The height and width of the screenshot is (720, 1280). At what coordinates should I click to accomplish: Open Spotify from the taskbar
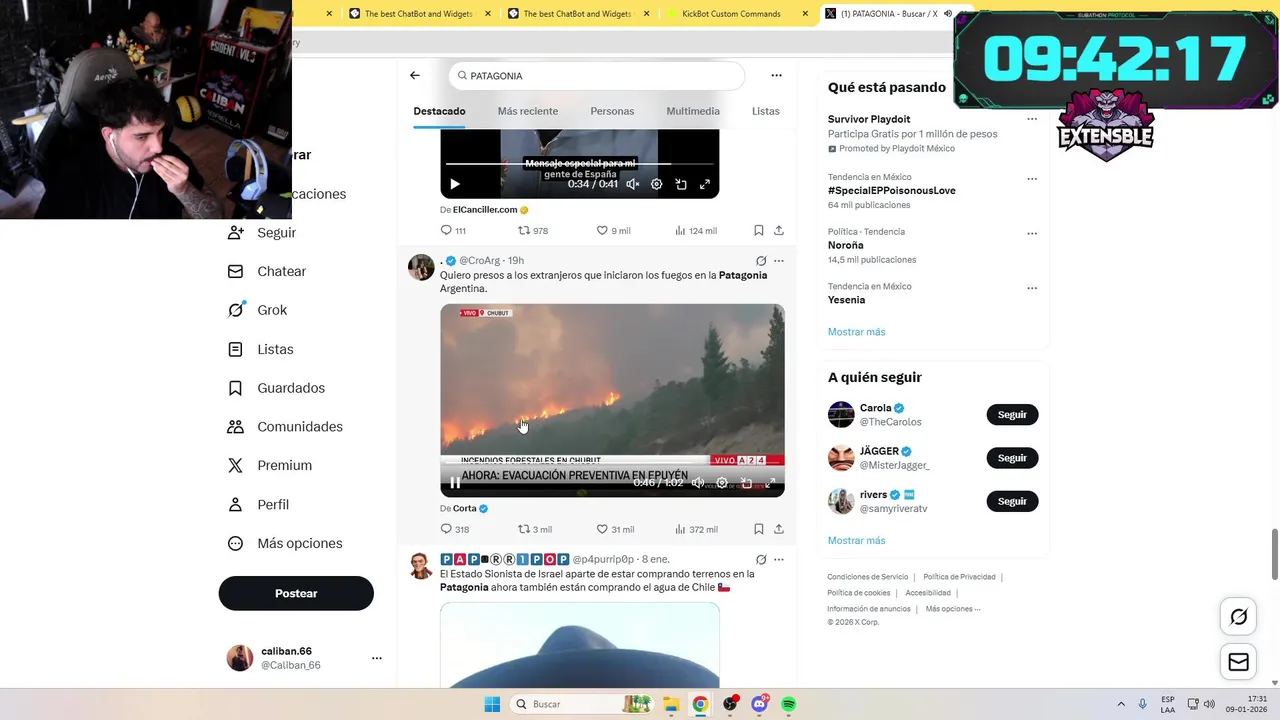(x=788, y=704)
